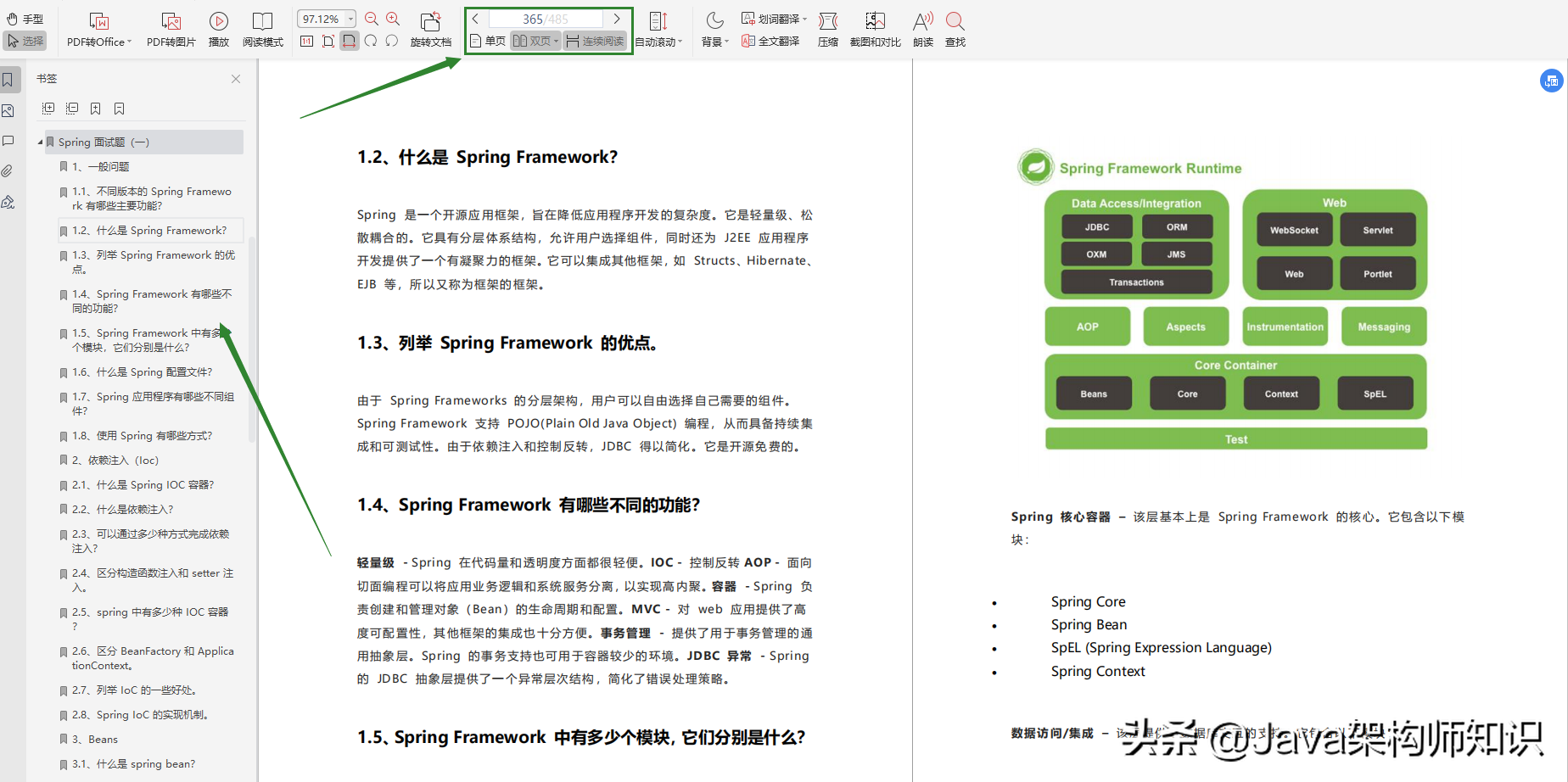Viewport: 1568px width, 782px height.
Task: Open 截图和对比 screenshot and compare
Action: pos(876,30)
